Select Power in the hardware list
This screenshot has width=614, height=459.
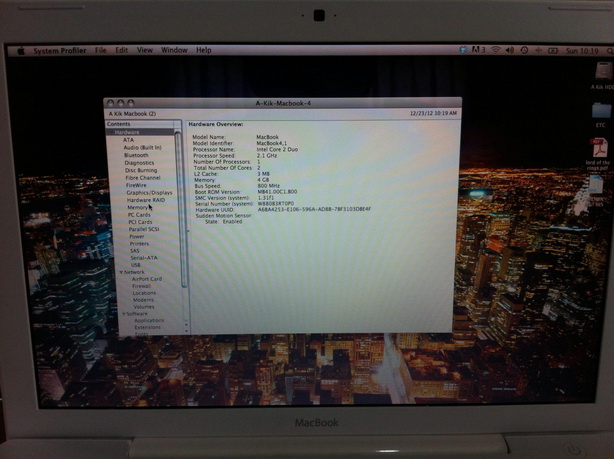pos(137,237)
